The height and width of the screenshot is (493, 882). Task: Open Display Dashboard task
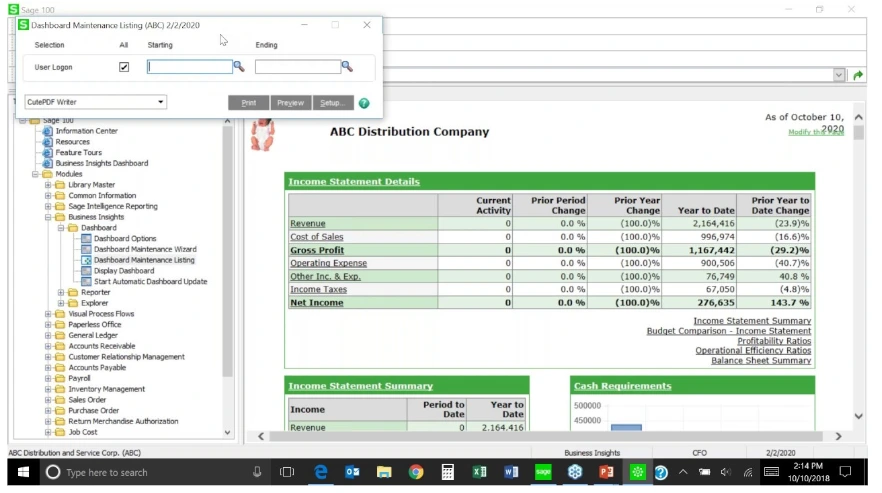coord(124,270)
